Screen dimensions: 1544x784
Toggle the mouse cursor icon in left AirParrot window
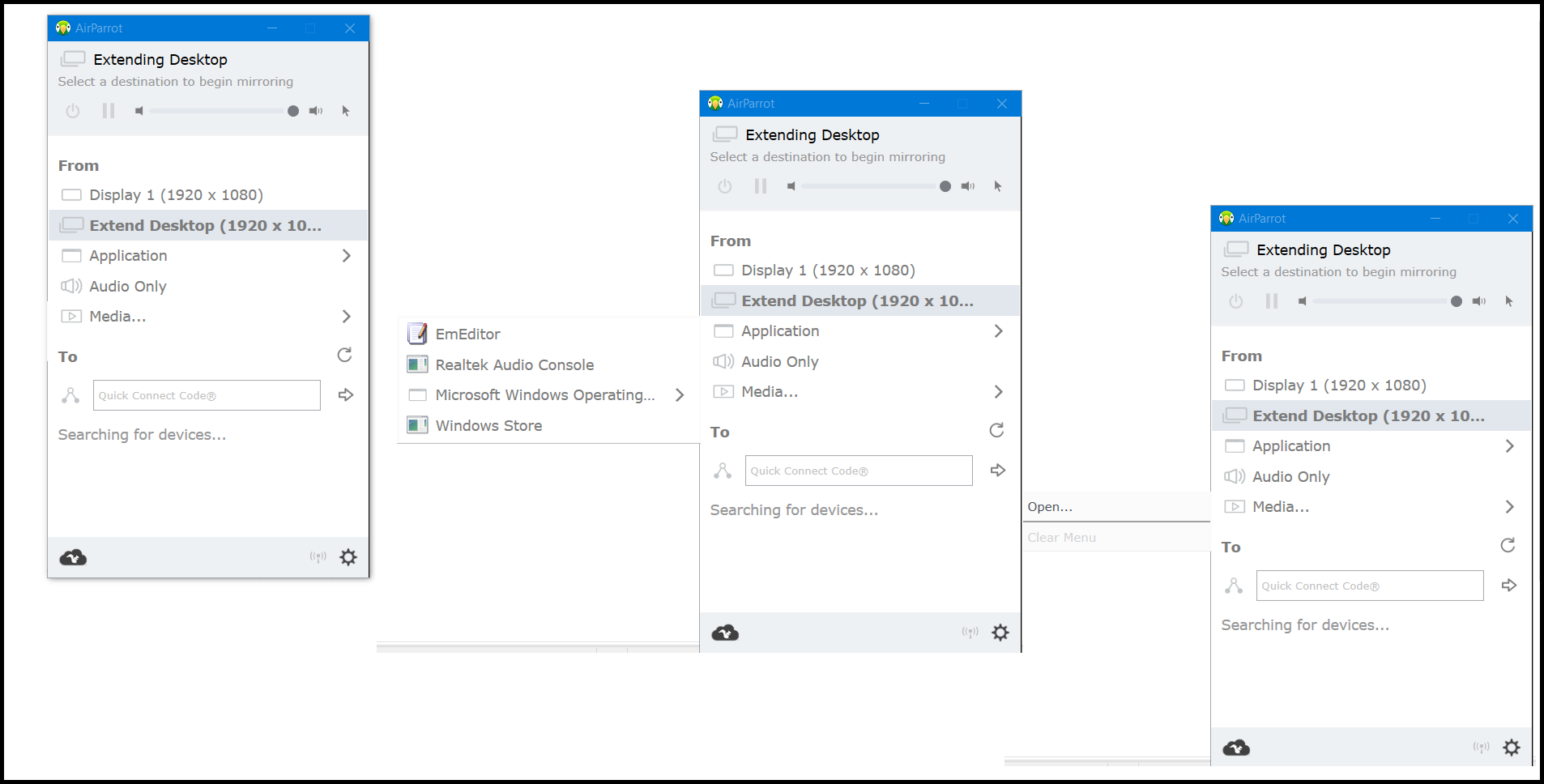(x=346, y=111)
